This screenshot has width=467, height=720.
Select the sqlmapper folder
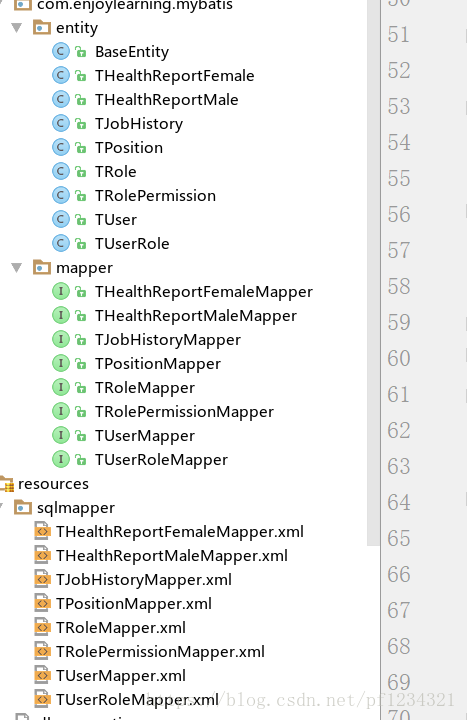coord(76,508)
